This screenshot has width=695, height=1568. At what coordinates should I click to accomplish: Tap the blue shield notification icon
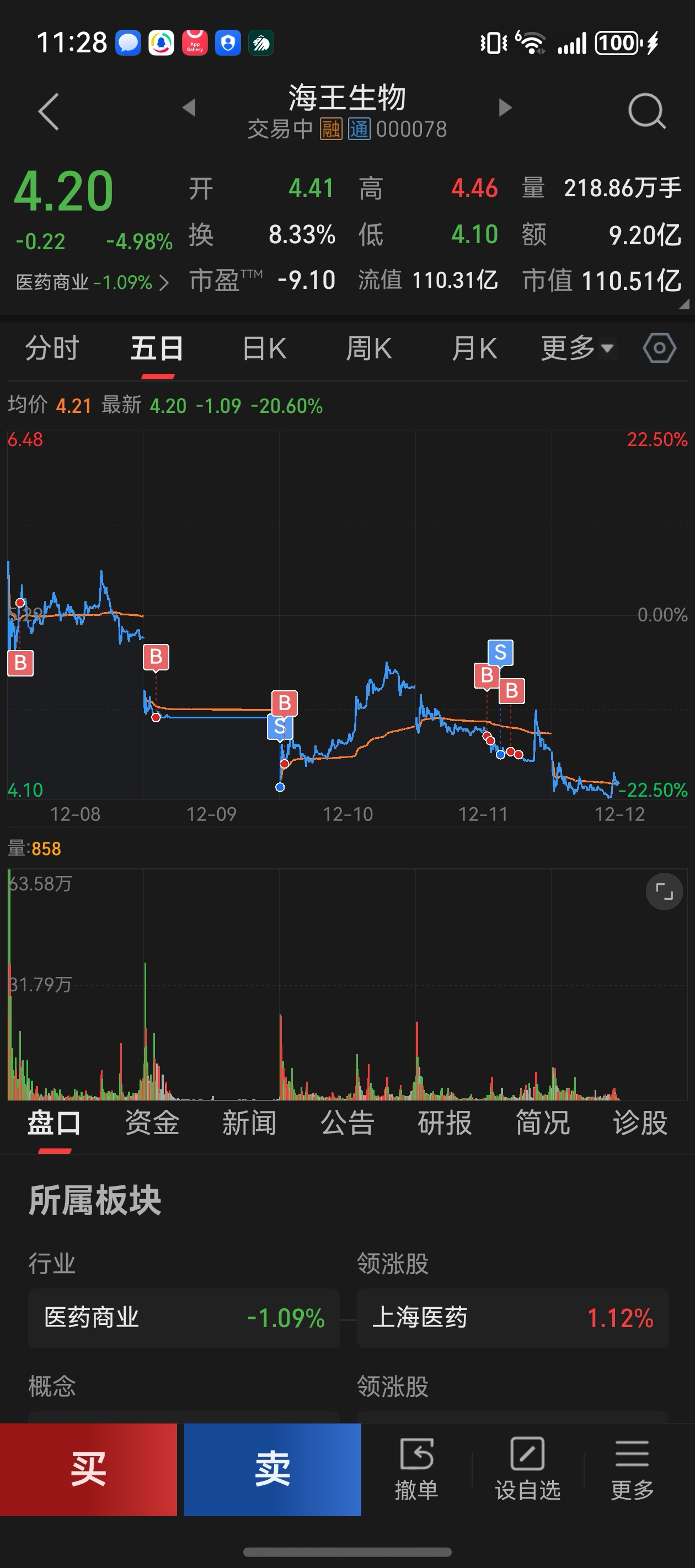228,43
